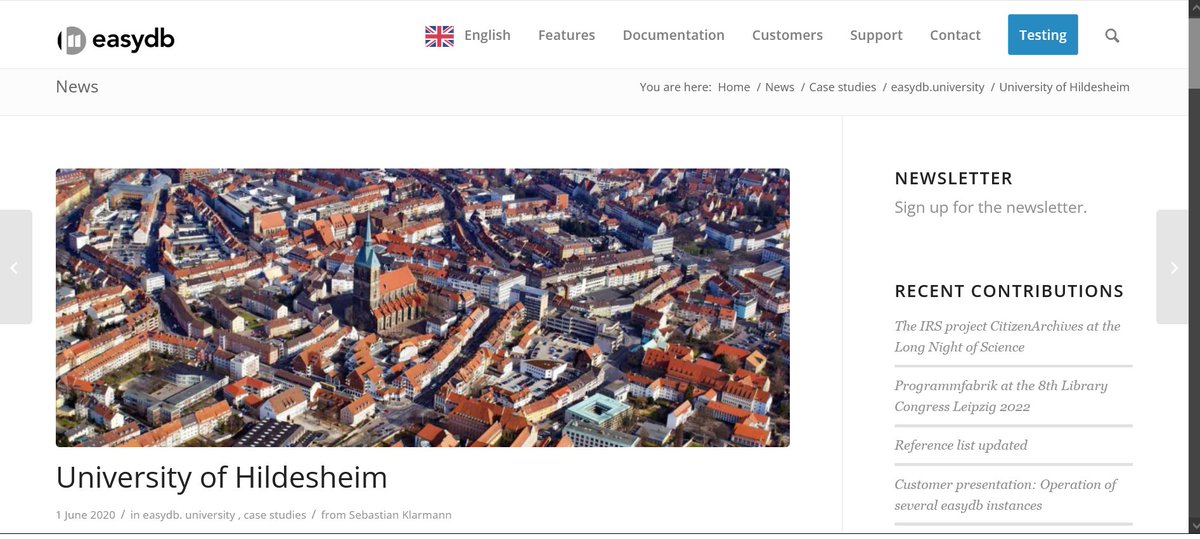1200x539 pixels.
Task: Go to previous post arrow
Action: click(x=15, y=267)
